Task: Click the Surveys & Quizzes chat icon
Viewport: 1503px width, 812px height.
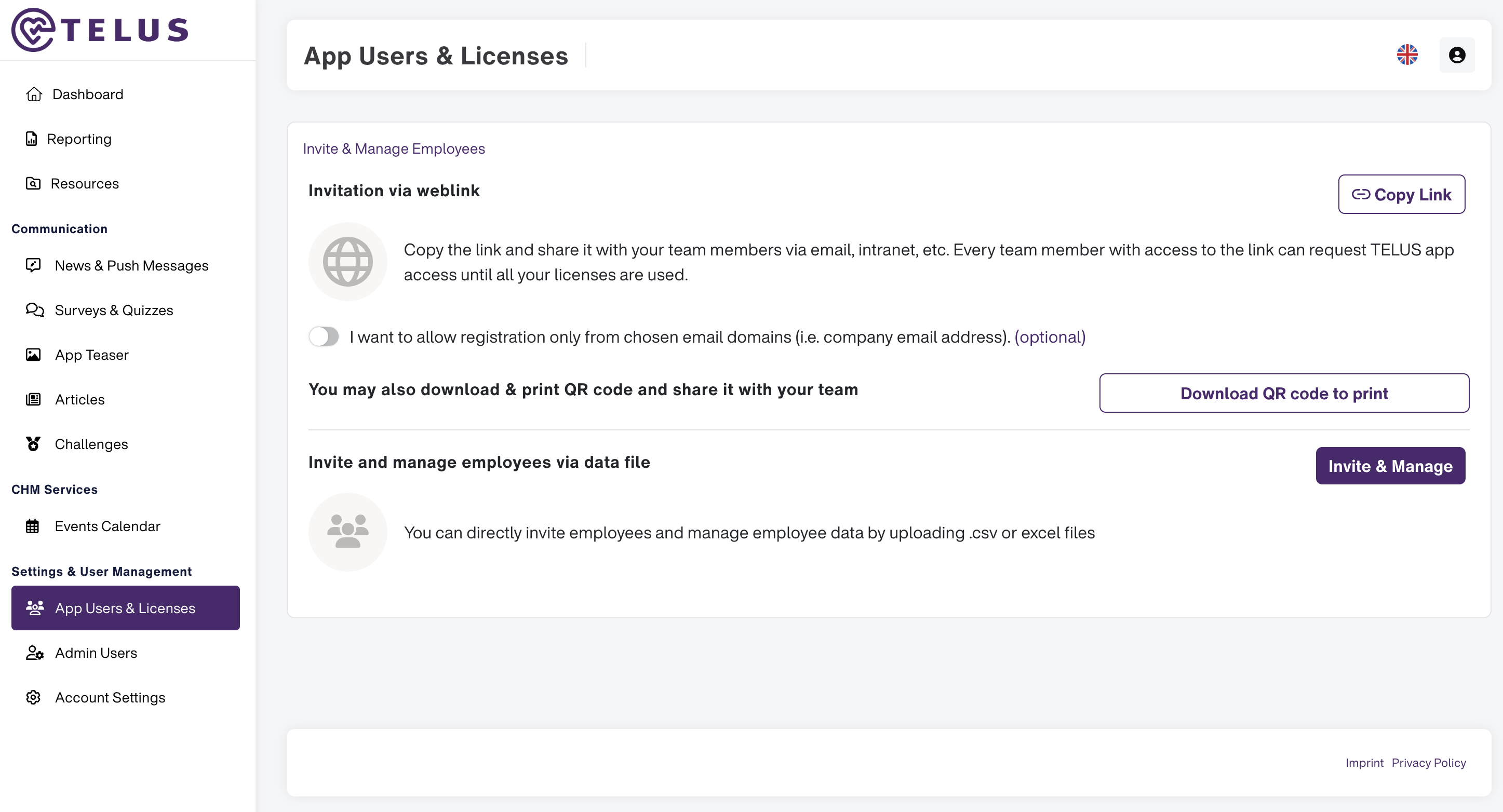Action: pos(34,310)
